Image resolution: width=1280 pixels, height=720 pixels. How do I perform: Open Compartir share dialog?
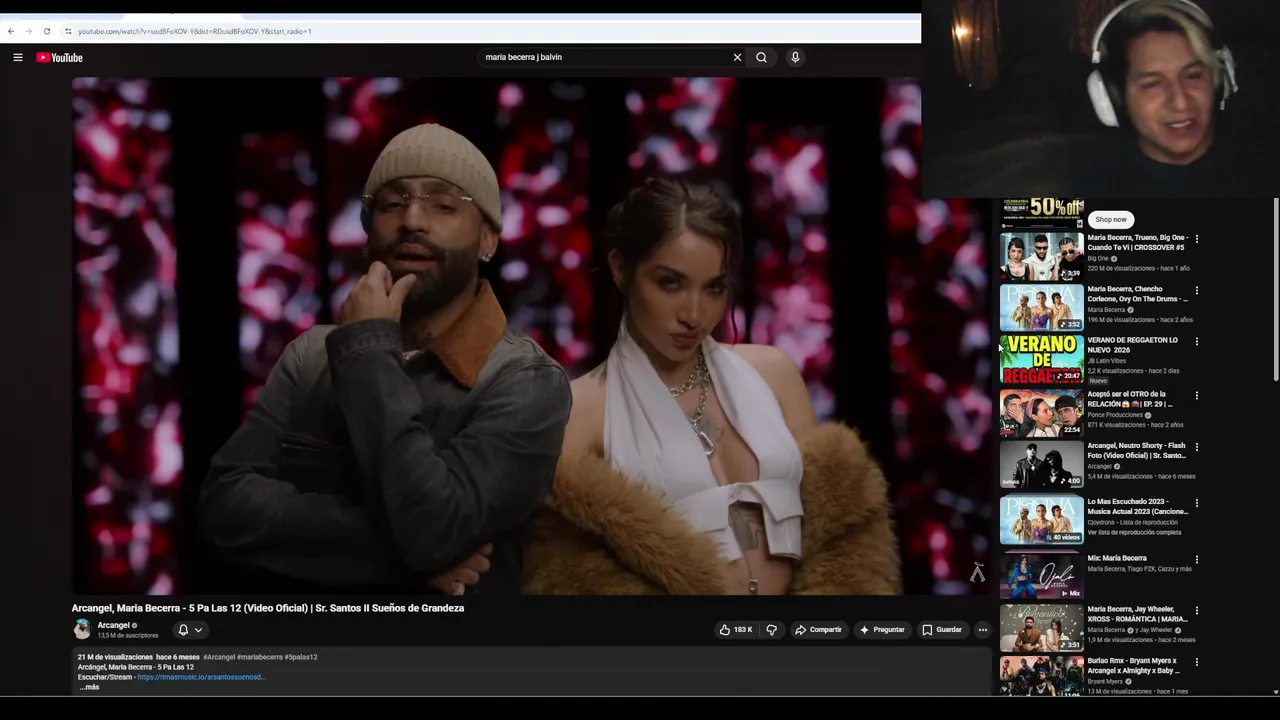pos(818,630)
